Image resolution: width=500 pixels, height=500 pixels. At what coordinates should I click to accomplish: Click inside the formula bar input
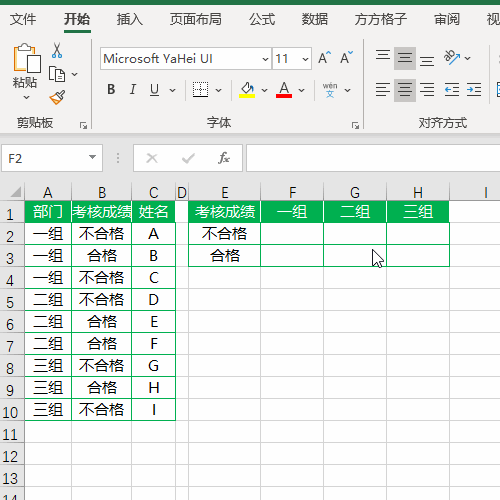click(373, 158)
